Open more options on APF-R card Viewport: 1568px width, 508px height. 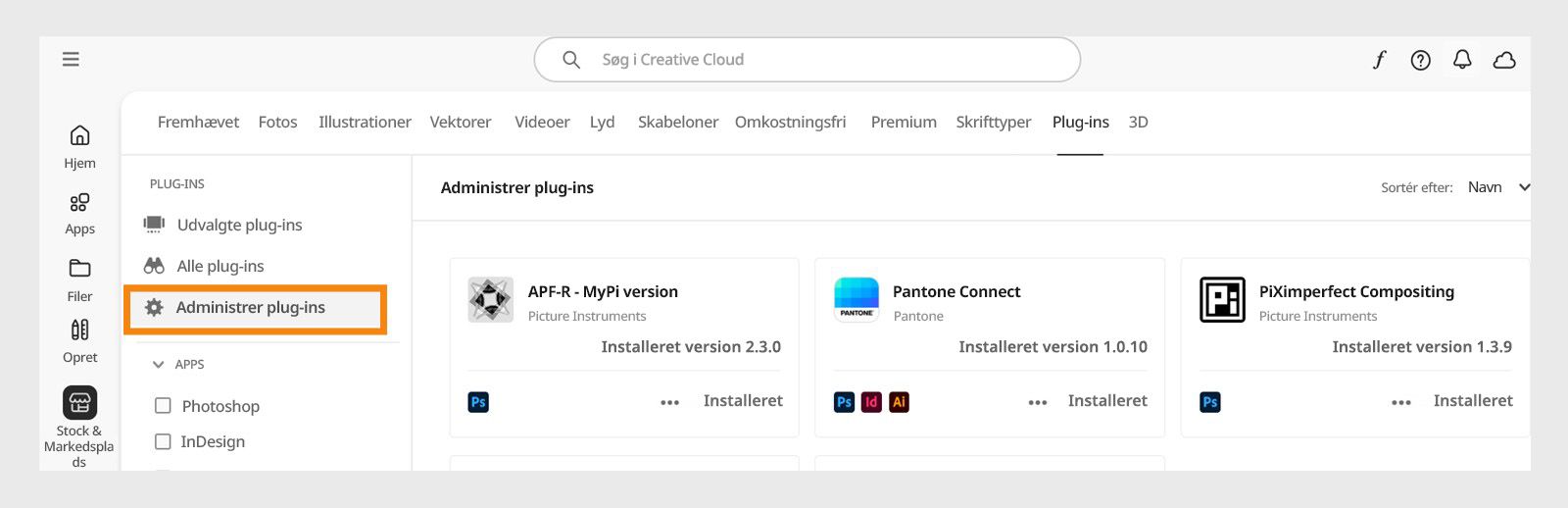click(x=669, y=402)
